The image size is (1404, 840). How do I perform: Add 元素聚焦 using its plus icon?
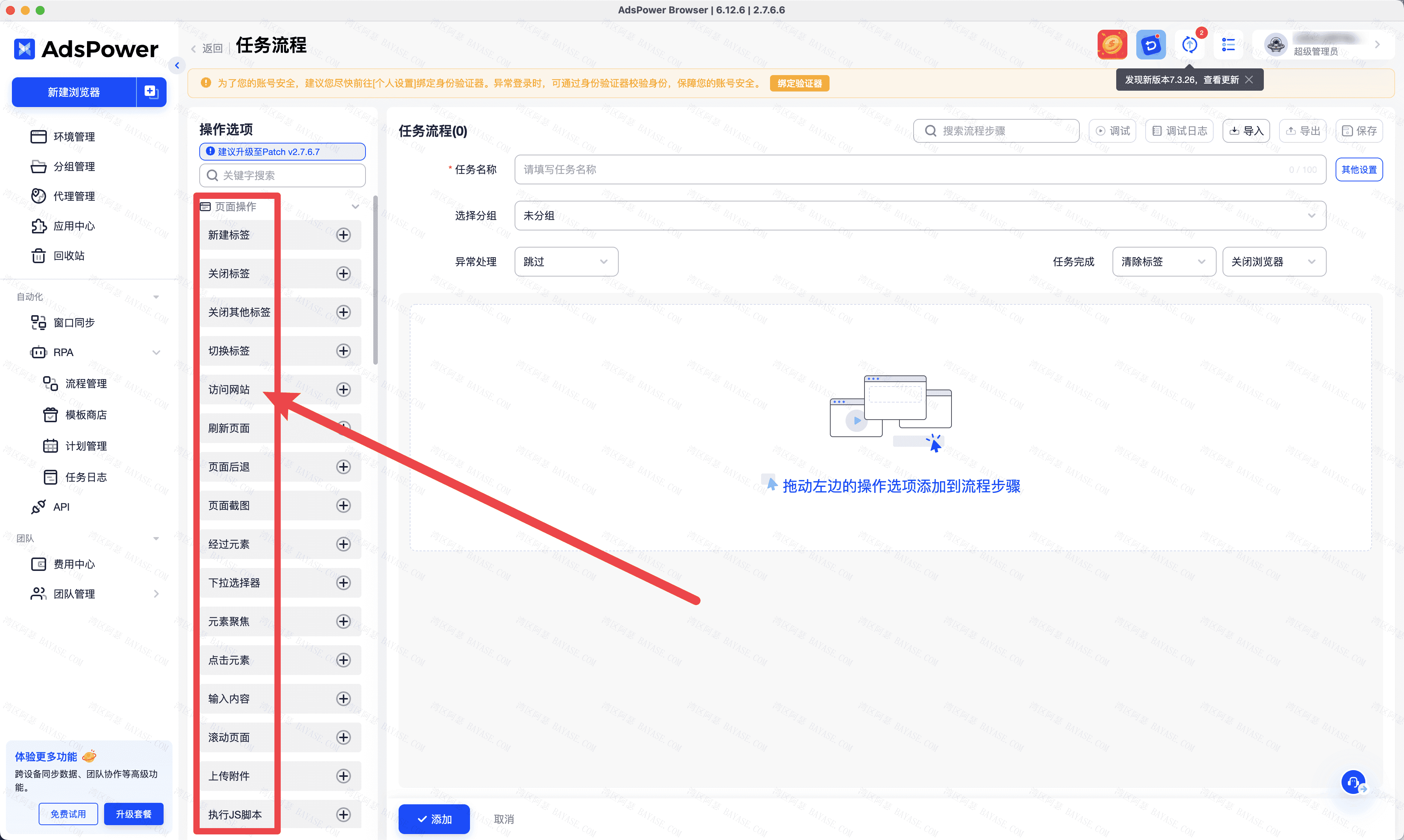[x=343, y=621]
